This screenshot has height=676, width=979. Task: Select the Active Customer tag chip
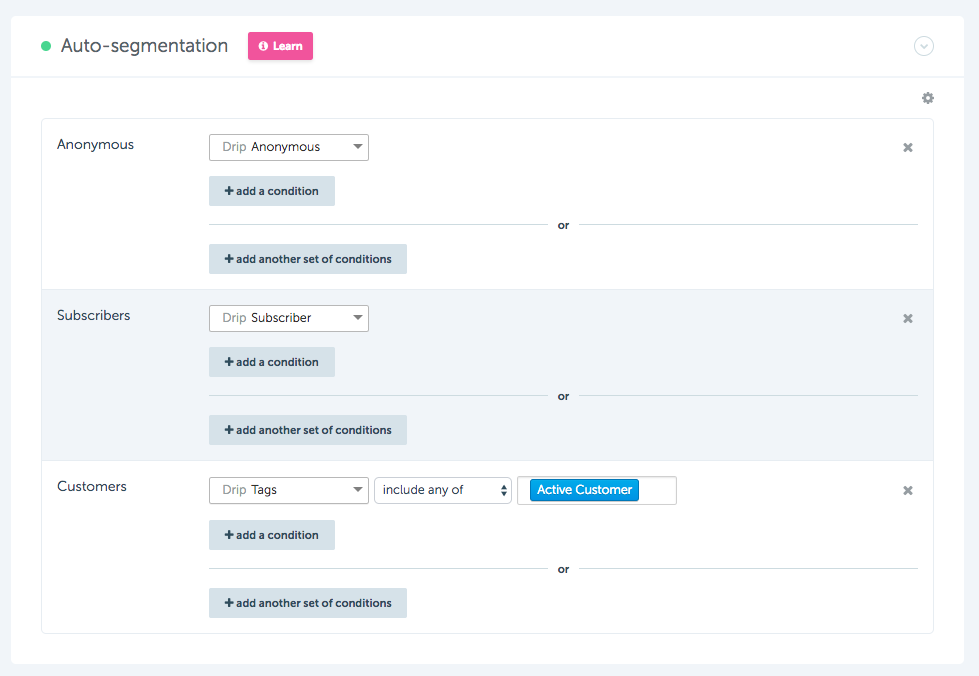(584, 490)
